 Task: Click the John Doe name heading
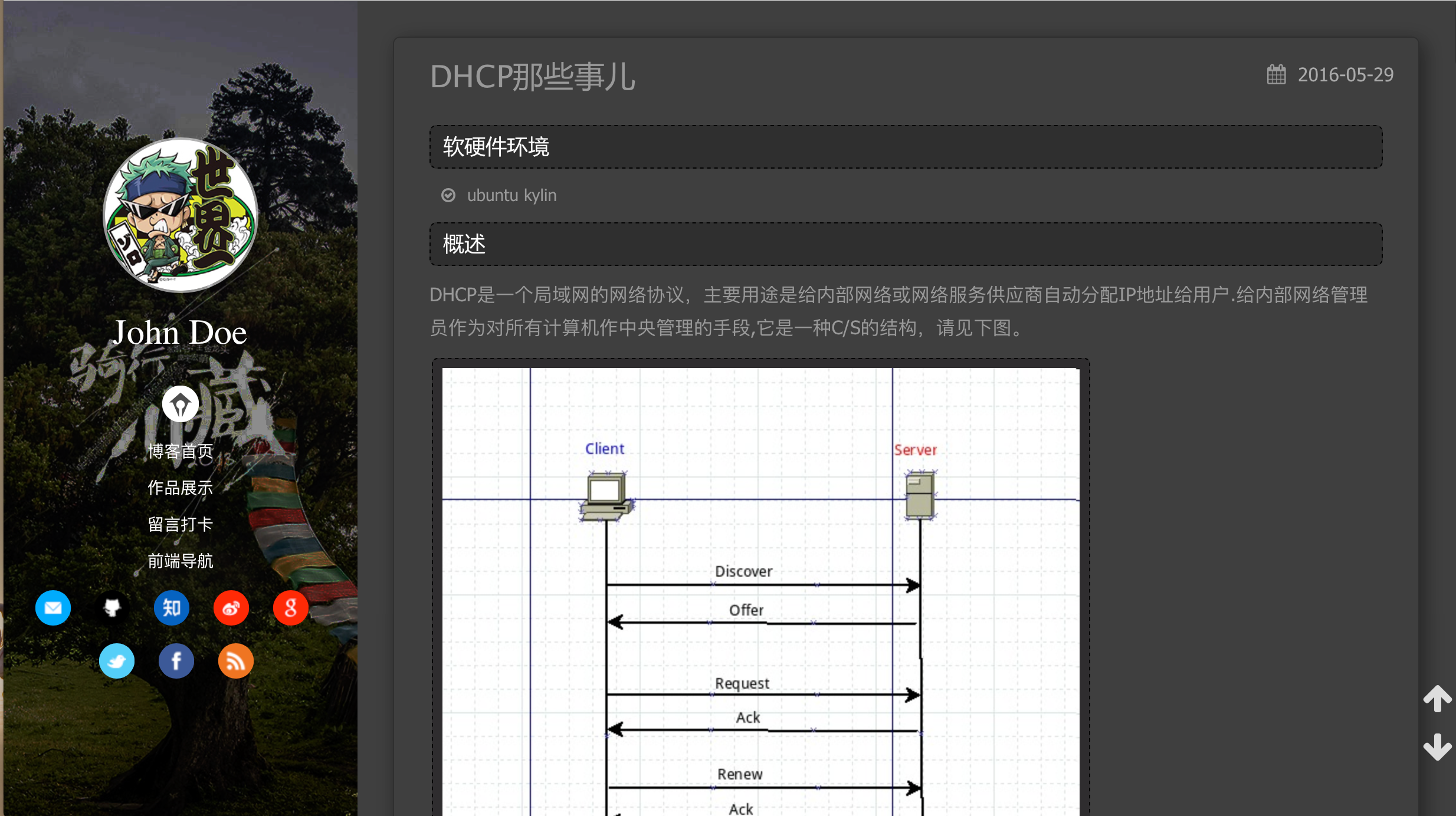[180, 333]
